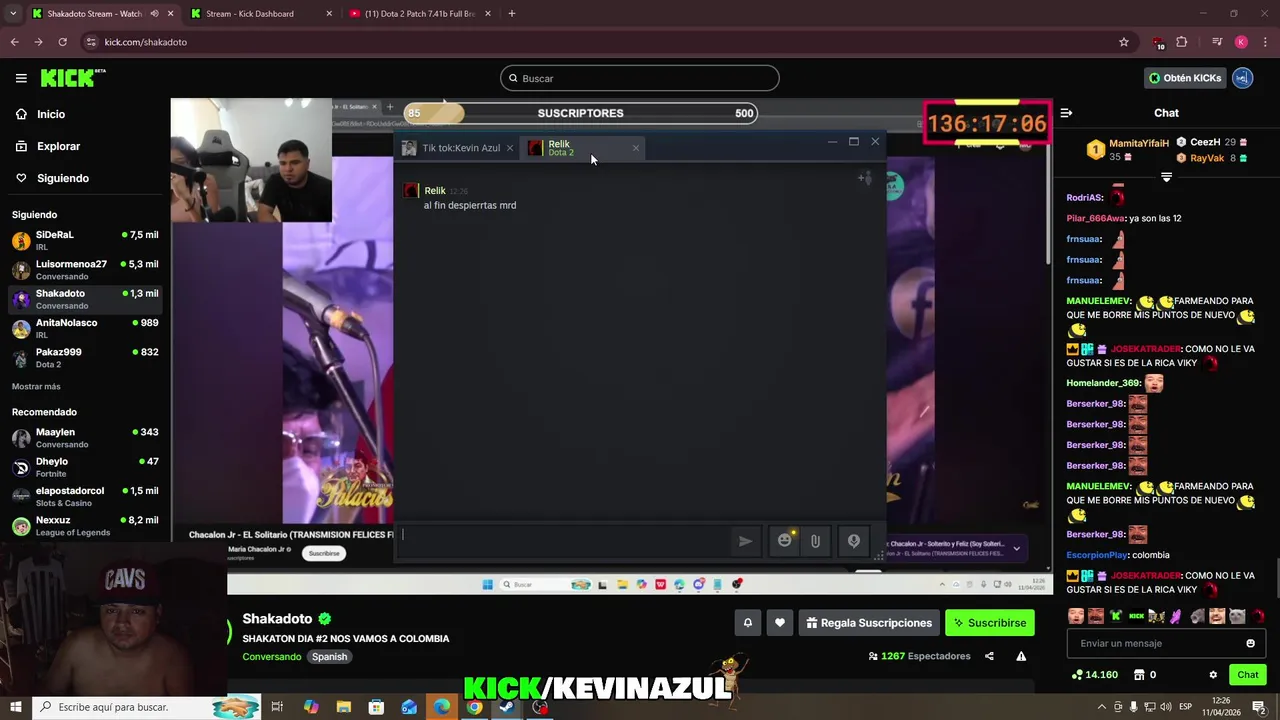Expand the Mostrar más following list
Viewport: 1280px width, 720px height.
pyautogui.click(x=36, y=387)
